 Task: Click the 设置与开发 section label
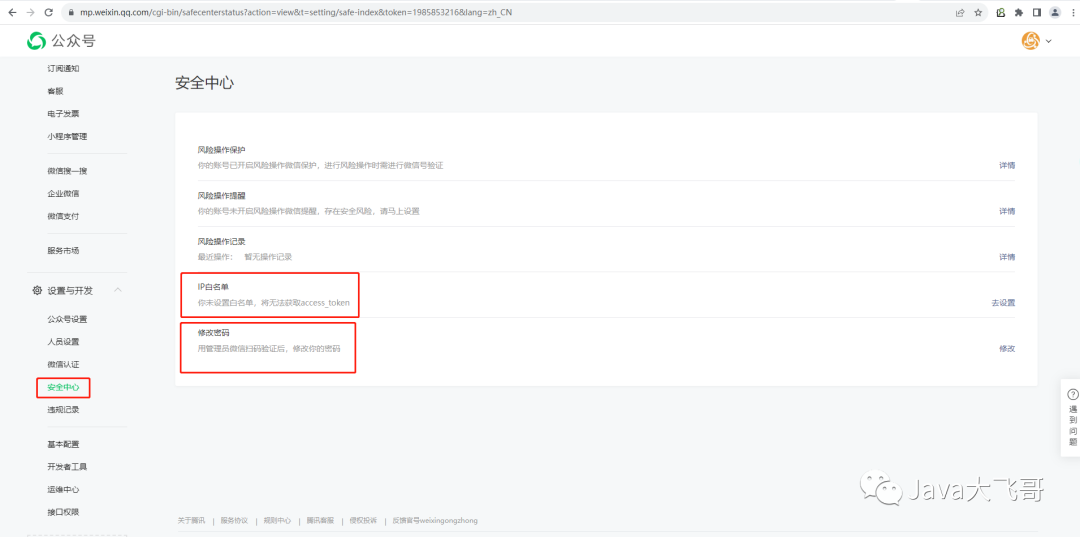[70, 291]
